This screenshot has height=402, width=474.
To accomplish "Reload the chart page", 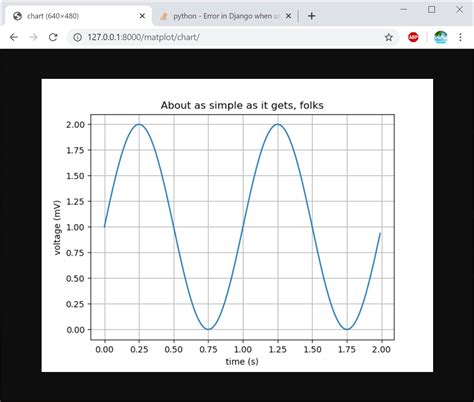I will pyautogui.click(x=53, y=37).
